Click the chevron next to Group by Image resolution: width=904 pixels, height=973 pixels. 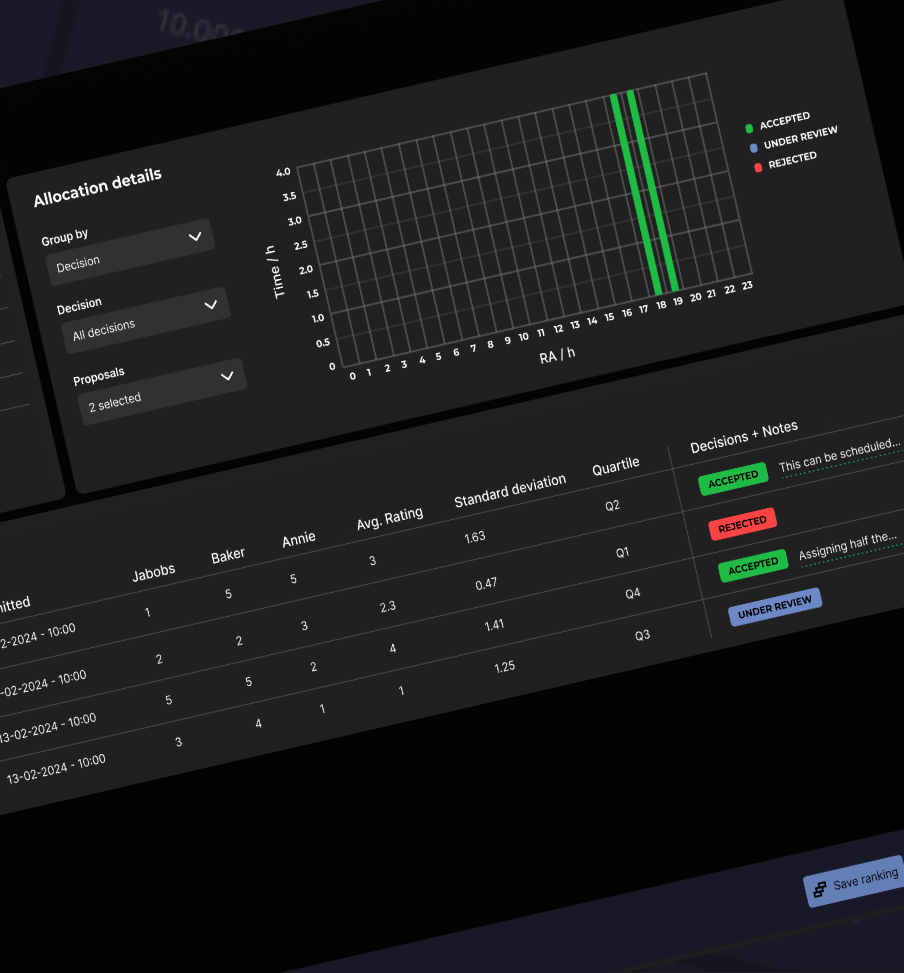(195, 237)
